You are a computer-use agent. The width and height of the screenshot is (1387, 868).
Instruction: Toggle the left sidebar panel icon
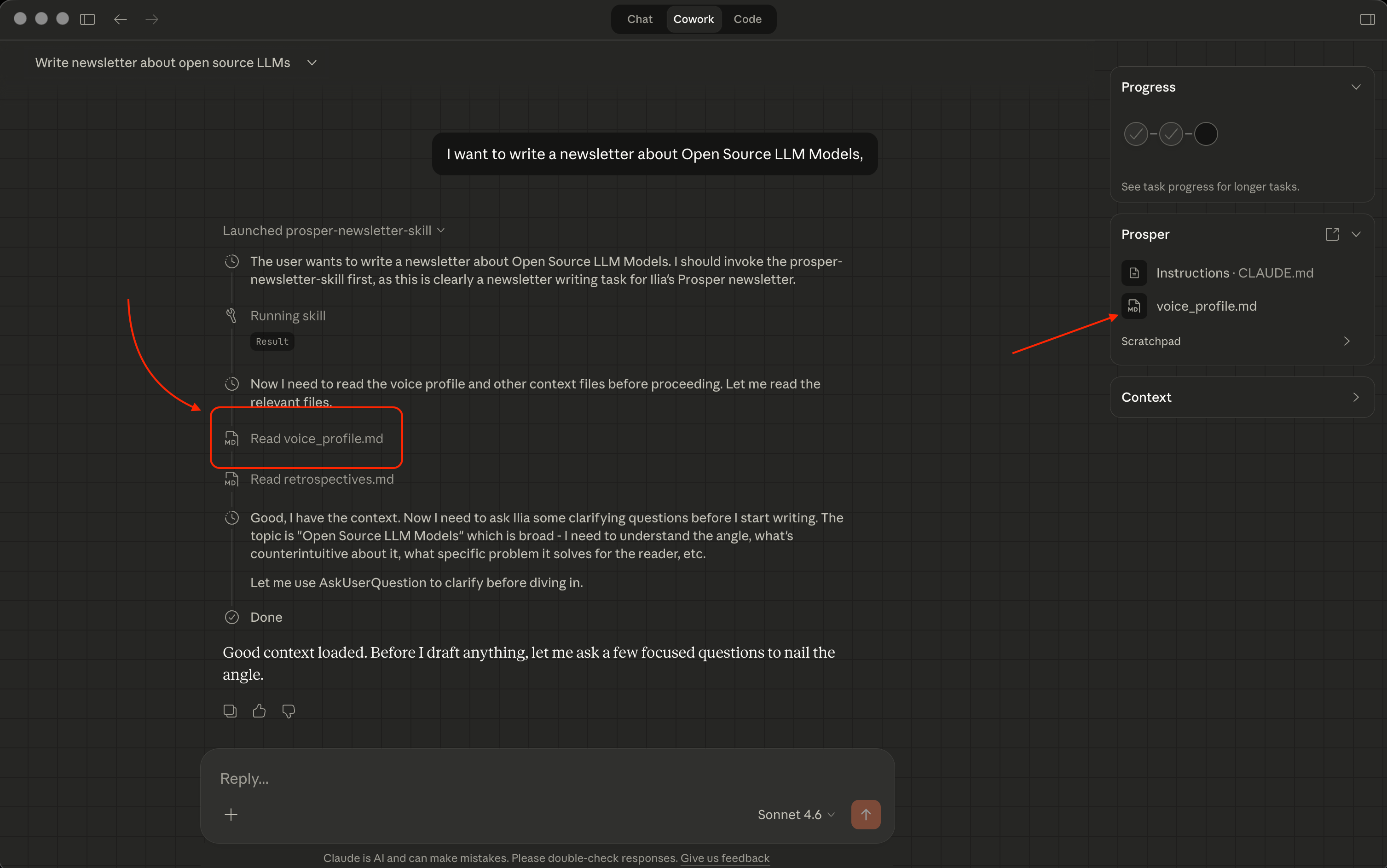pyautogui.click(x=87, y=19)
